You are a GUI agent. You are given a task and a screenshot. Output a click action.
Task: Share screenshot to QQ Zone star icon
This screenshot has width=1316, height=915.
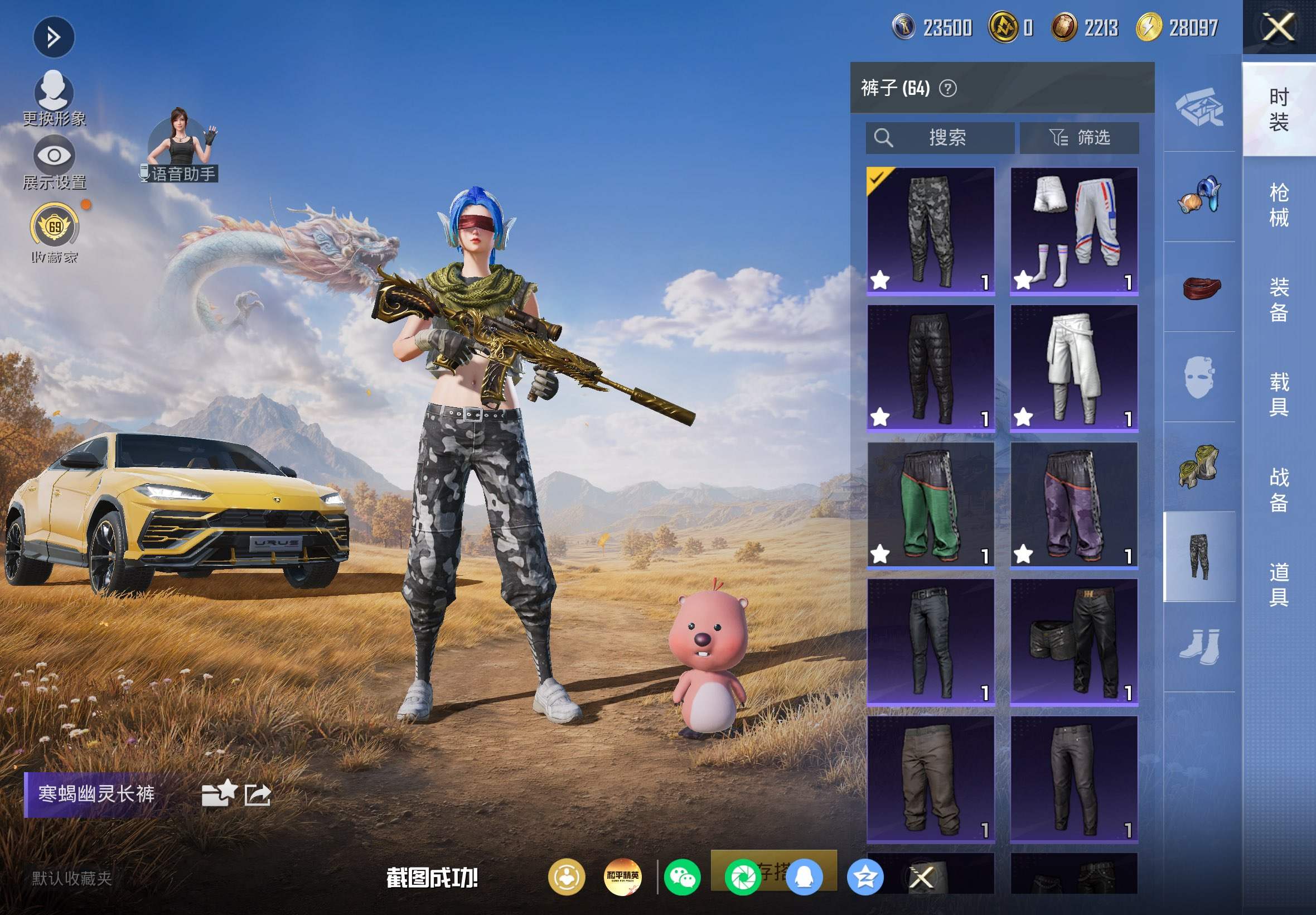point(865,877)
